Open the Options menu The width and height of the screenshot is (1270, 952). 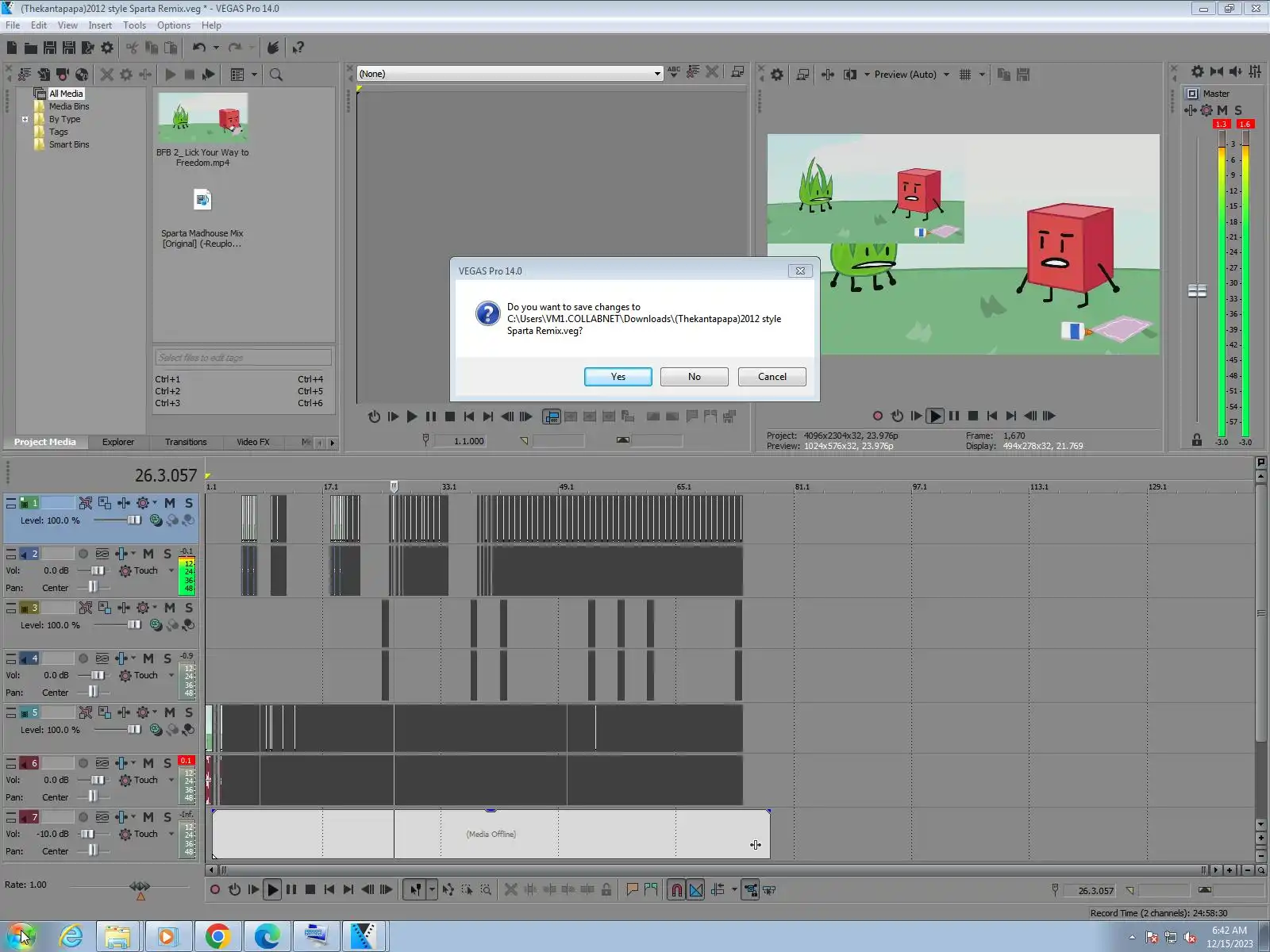[174, 25]
